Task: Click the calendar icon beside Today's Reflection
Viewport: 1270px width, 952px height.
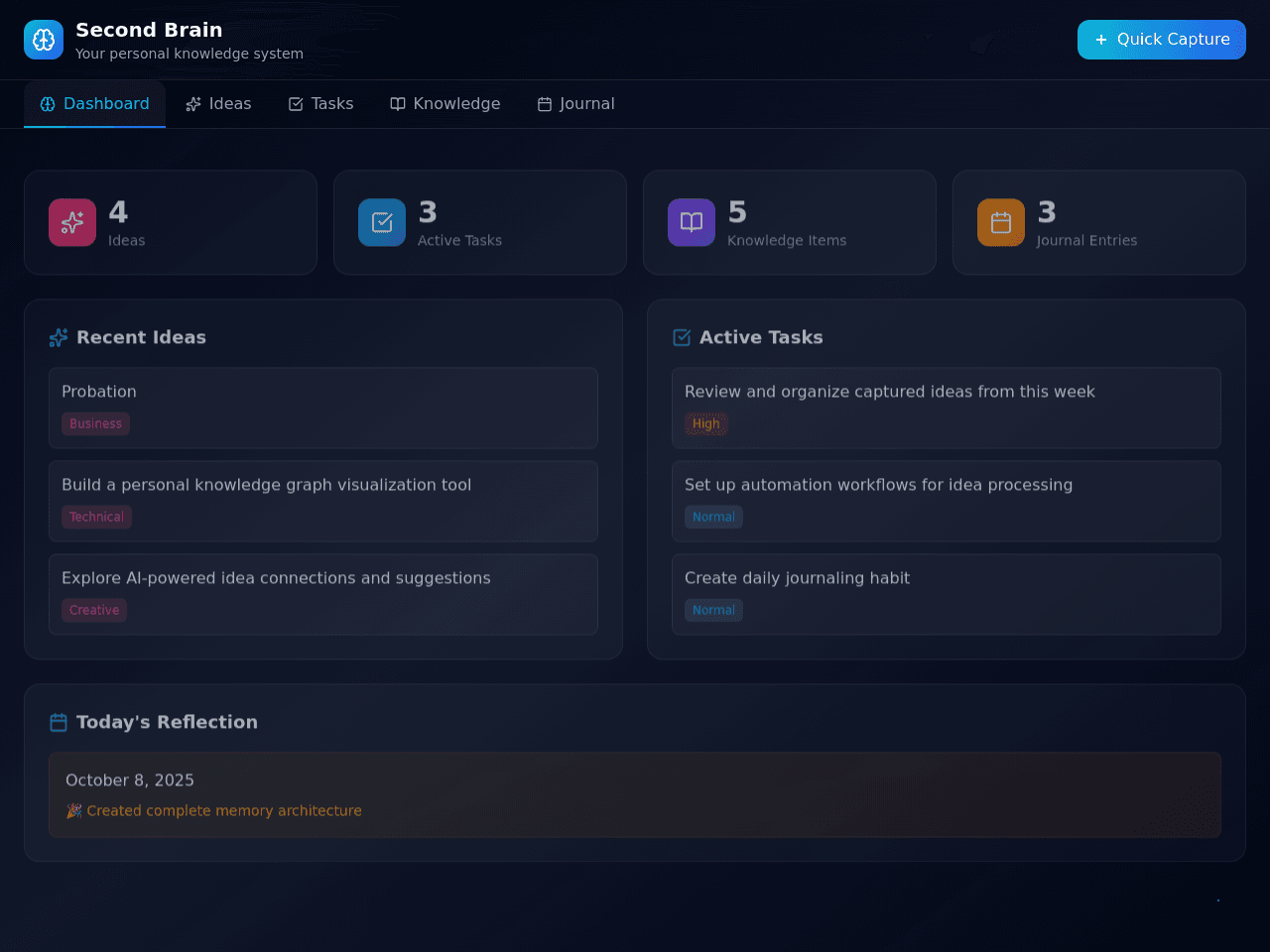Action: 59,723
